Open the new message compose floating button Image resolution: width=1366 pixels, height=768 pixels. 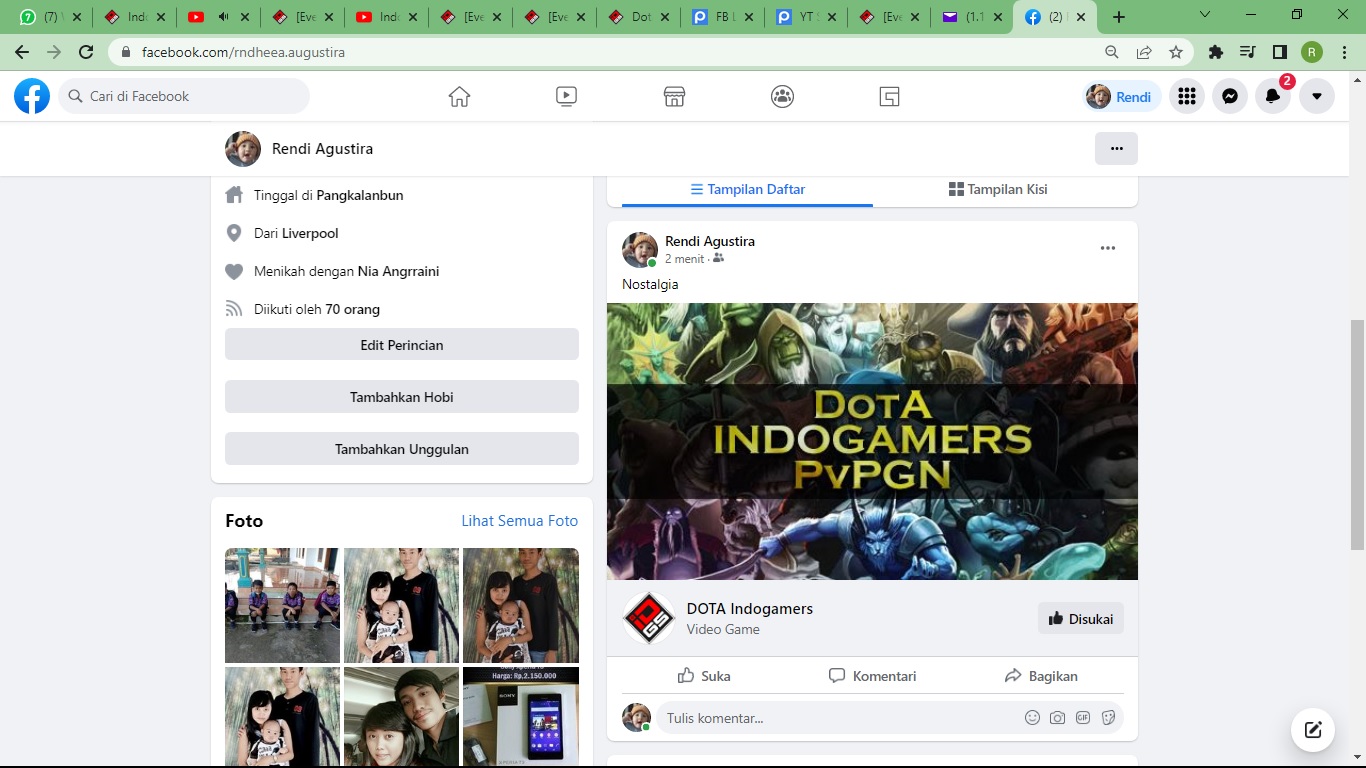tap(1313, 730)
